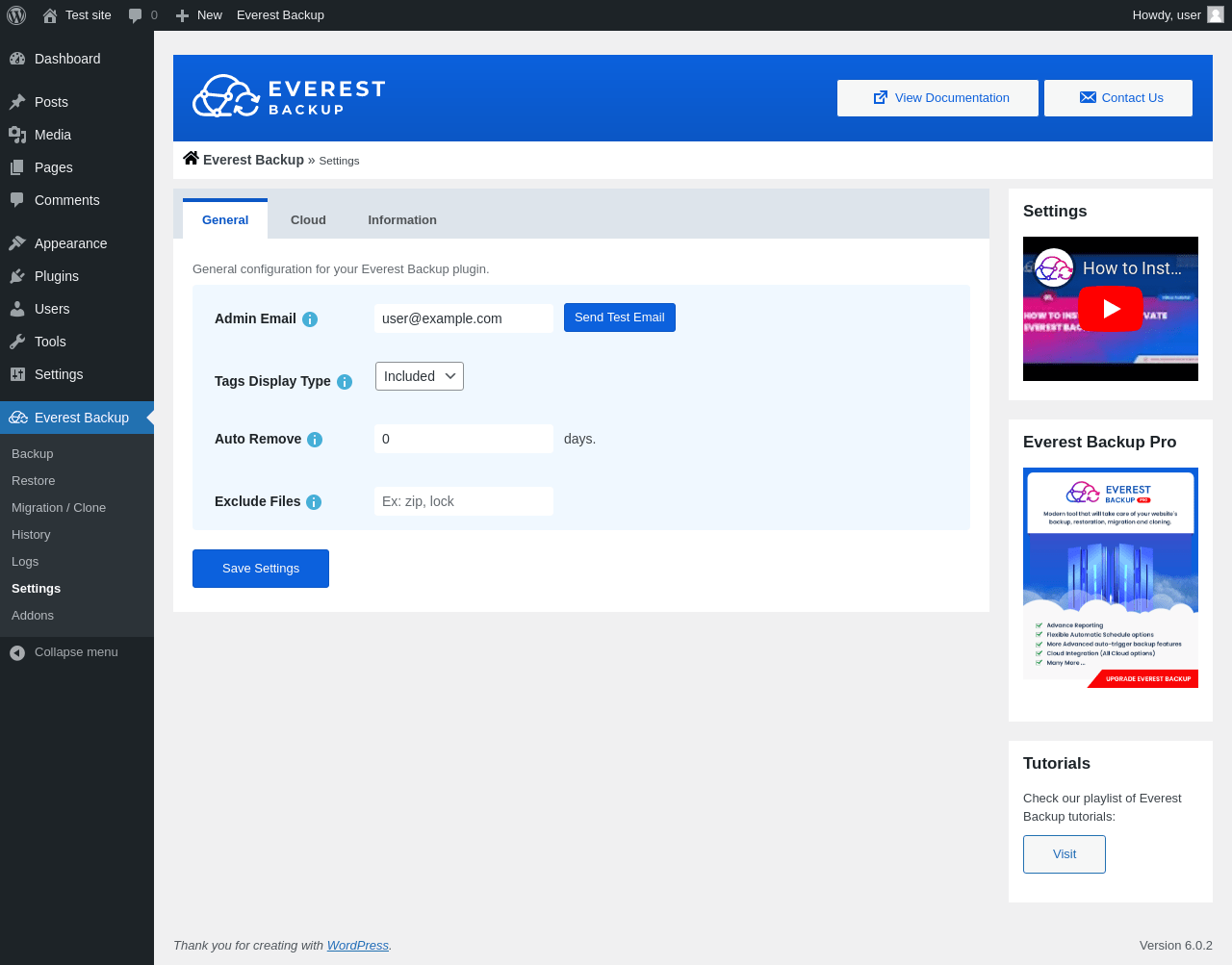Click the Everest Backup breadcrumb link

click(x=253, y=160)
